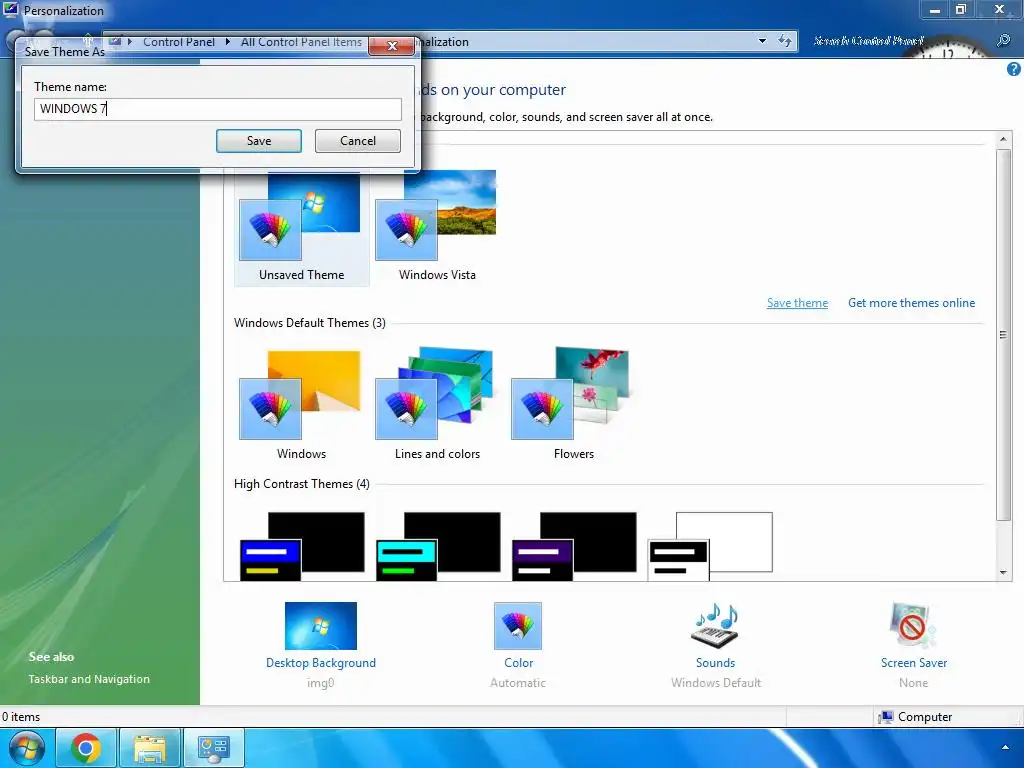Image resolution: width=1024 pixels, height=768 pixels.
Task: Click the Desktop Background label link
Action: 321,663
